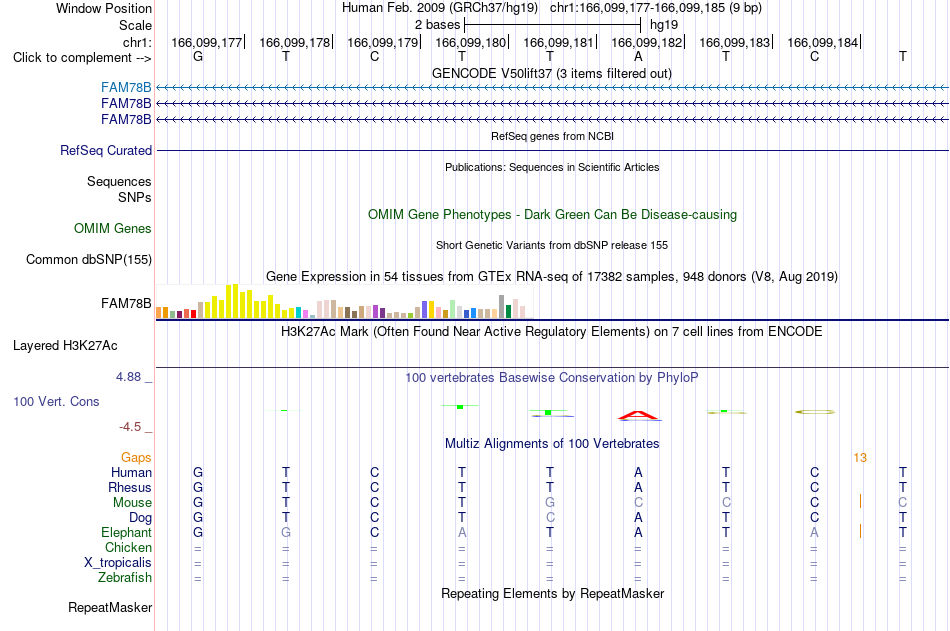Click the 'Click to complement -->' label

tap(82, 58)
